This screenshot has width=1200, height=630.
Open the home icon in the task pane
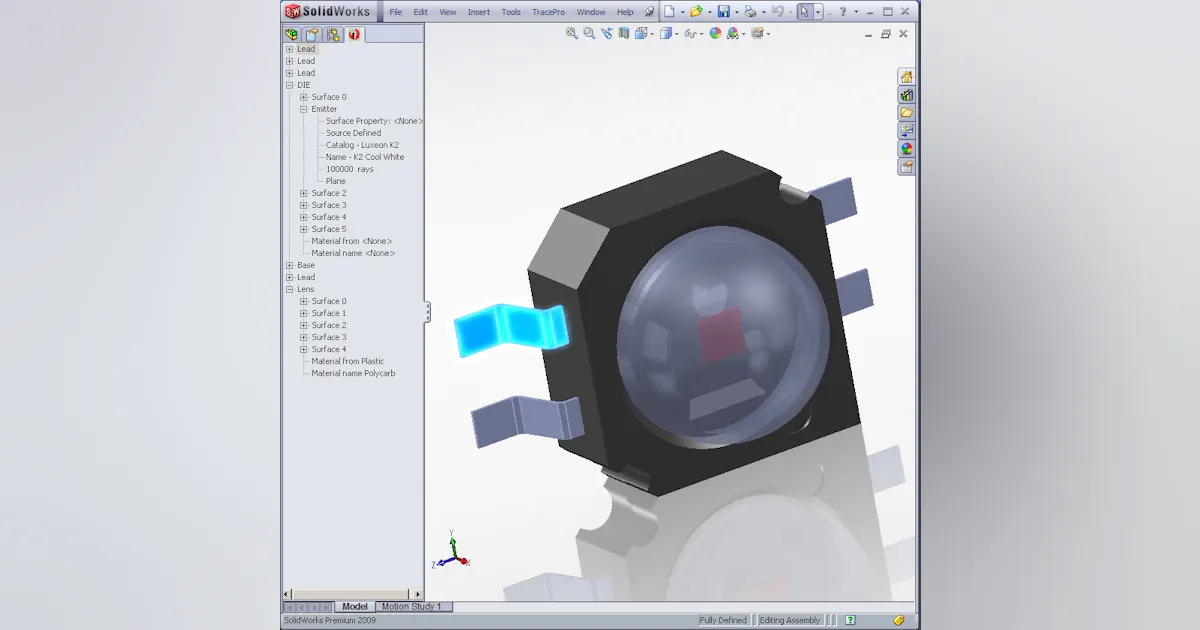tap(905, 77)
